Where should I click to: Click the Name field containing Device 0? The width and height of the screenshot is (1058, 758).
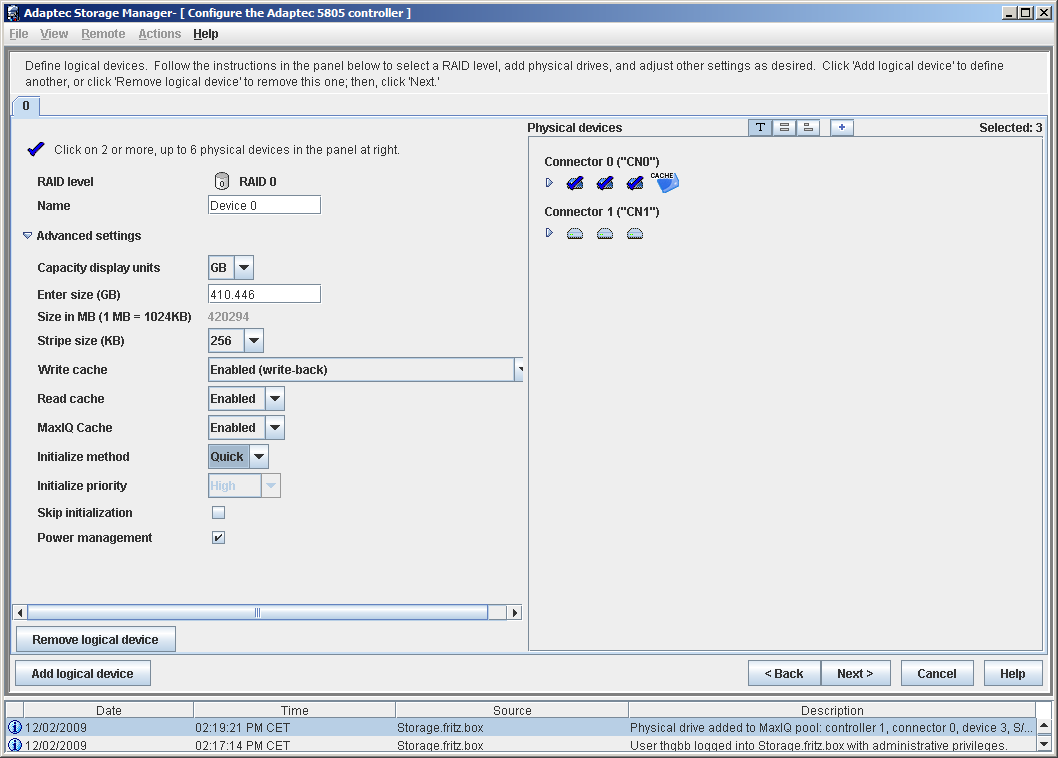point(264,205)
